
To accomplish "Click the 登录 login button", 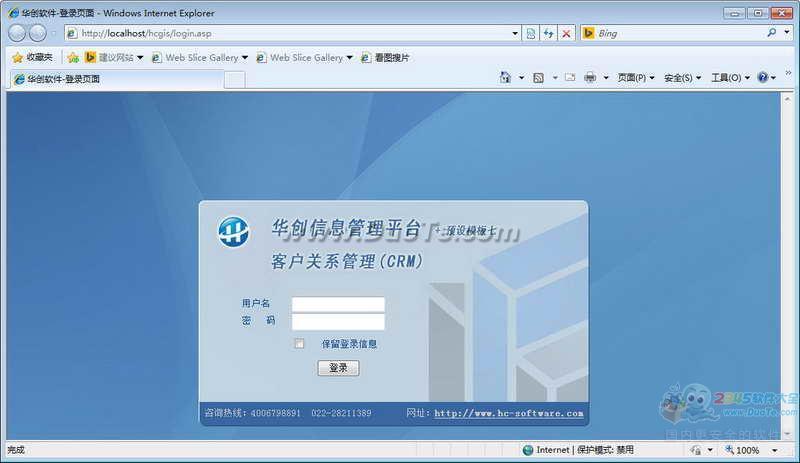I will tap(338, 368).
